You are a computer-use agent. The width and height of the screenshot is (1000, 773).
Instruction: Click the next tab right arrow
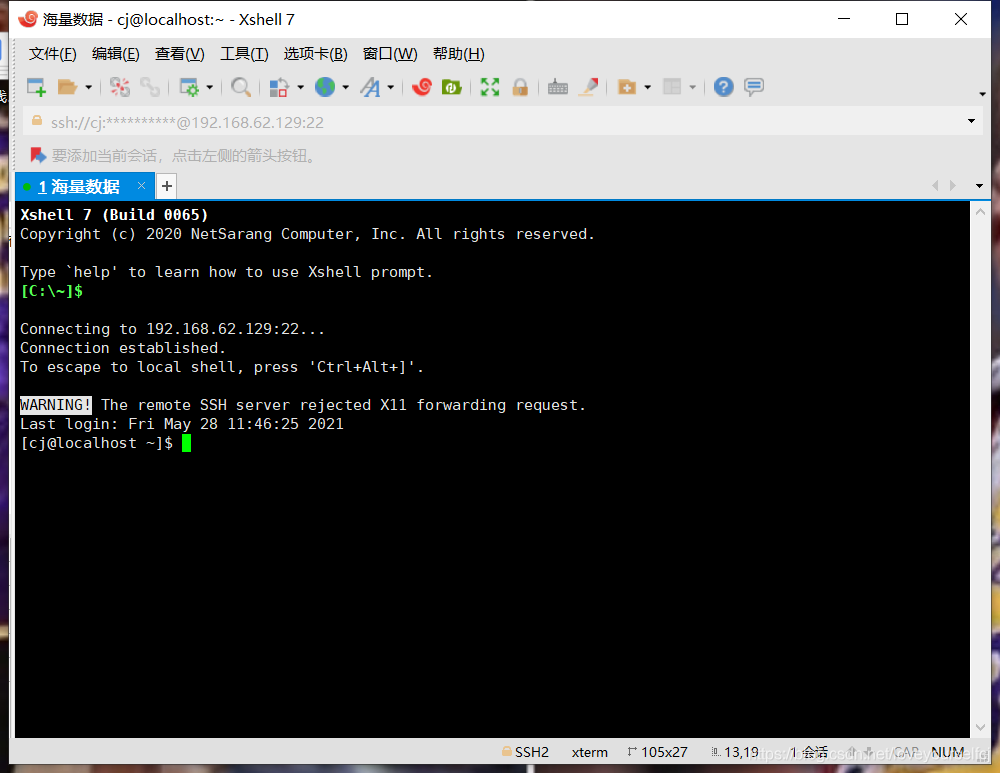click(953, 186)
